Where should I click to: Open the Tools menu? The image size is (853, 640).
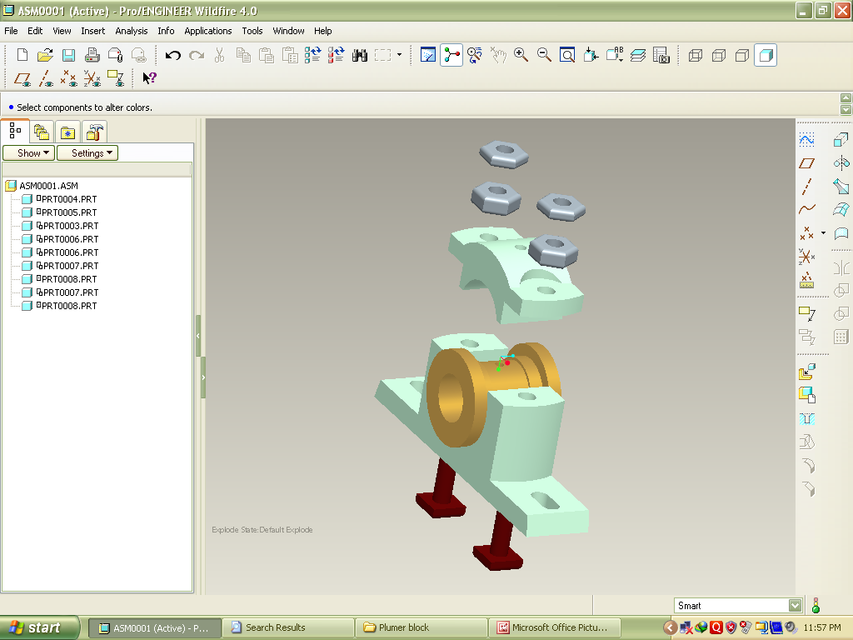252,31
